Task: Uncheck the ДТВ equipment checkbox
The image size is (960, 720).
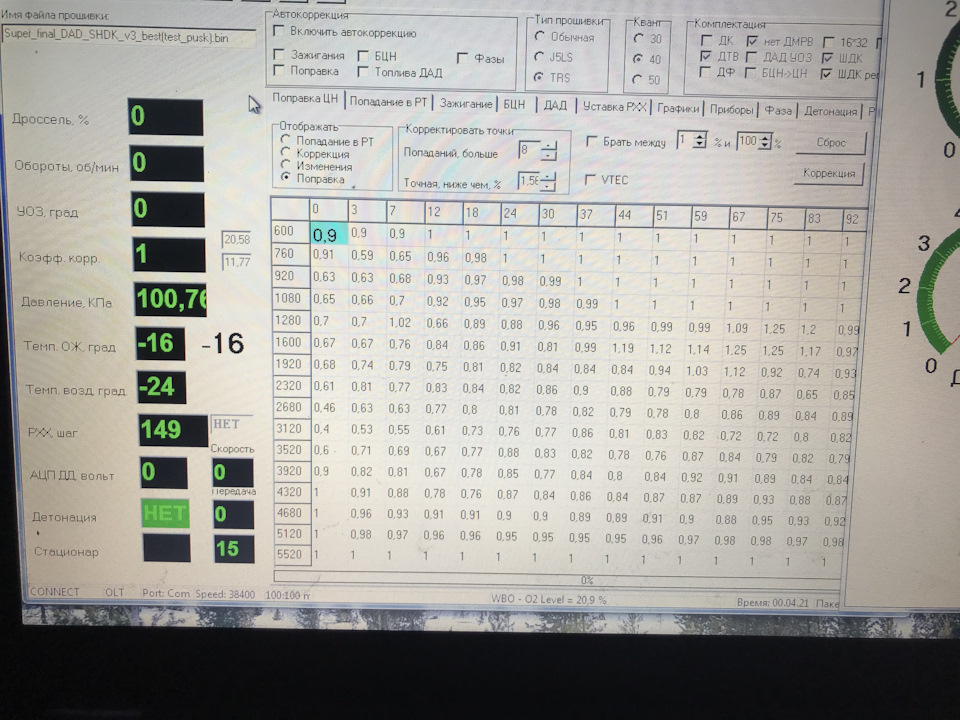Action: tap(705, 56)
